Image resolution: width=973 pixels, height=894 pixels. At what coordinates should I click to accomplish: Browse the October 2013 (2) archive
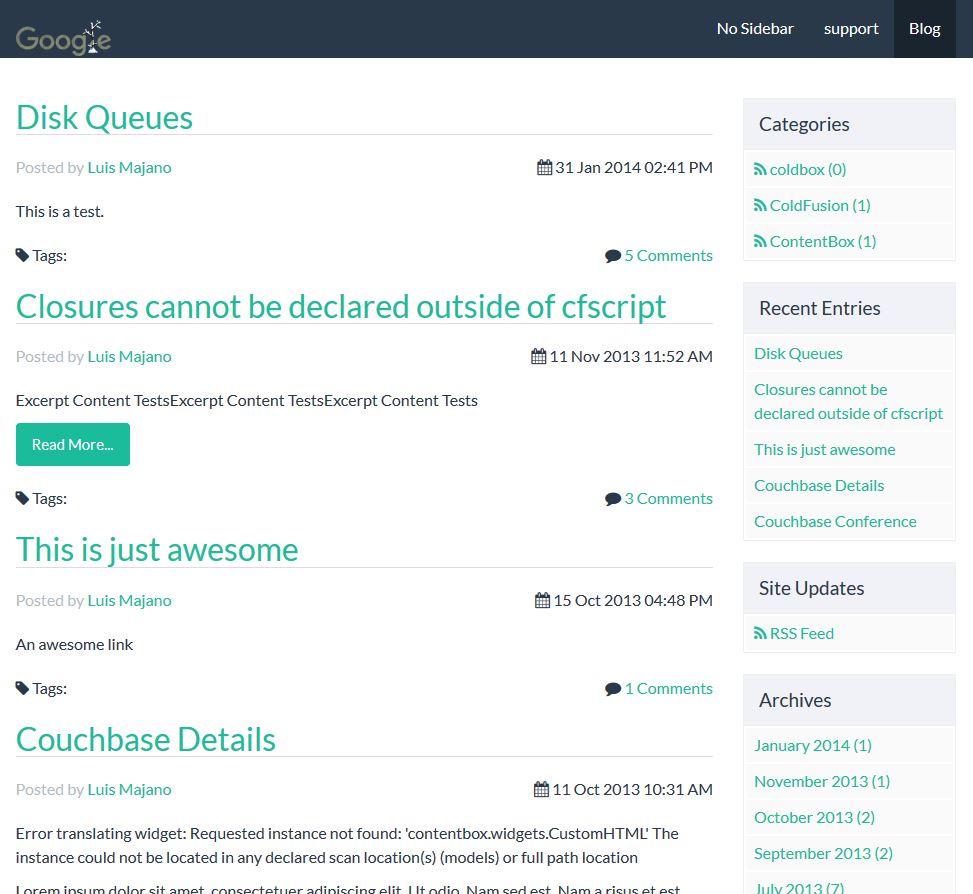click(x=814, y=818)
